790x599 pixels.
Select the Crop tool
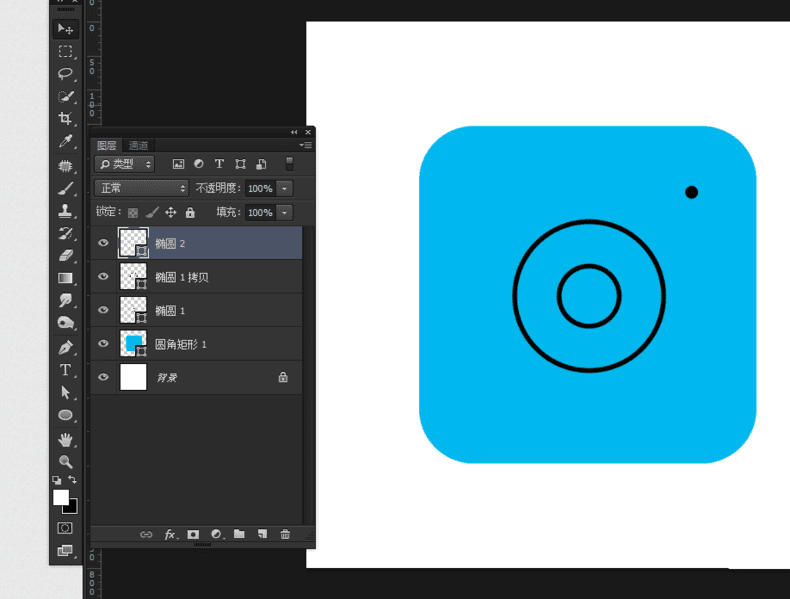(65, 118)
